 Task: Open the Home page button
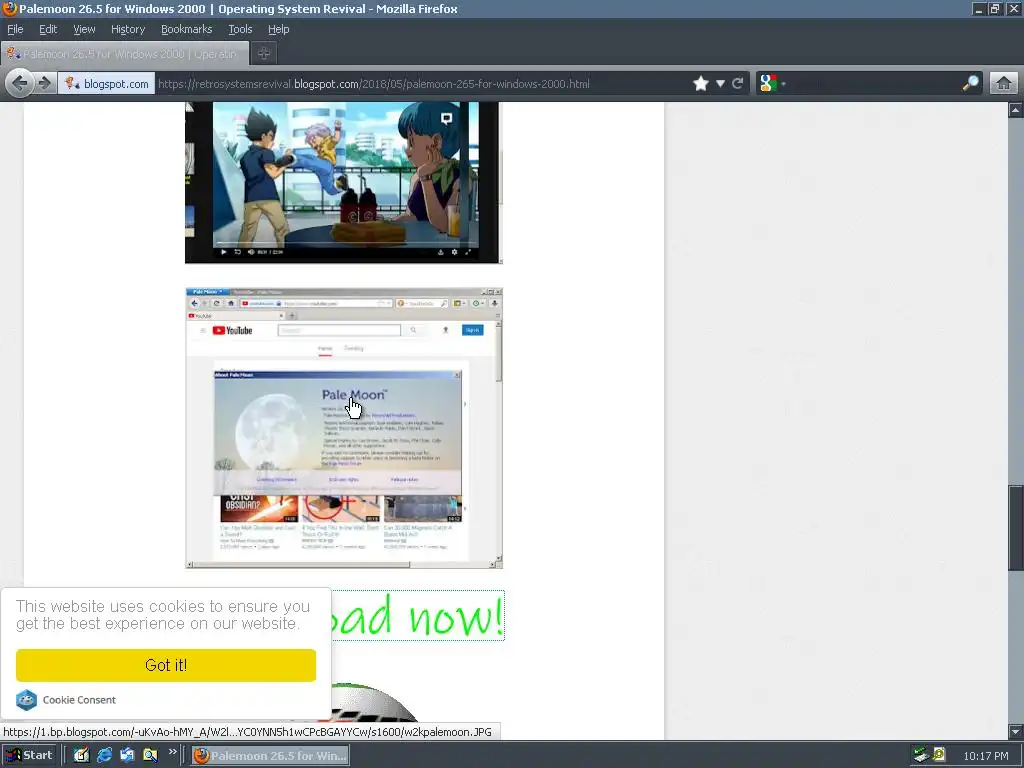pyautogui.click(x=1004, y=84)
